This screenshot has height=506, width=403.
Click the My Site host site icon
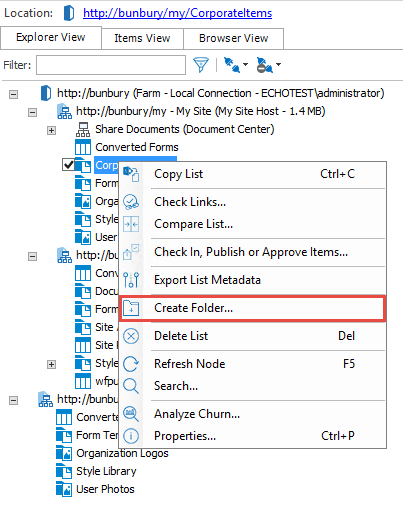64,111
